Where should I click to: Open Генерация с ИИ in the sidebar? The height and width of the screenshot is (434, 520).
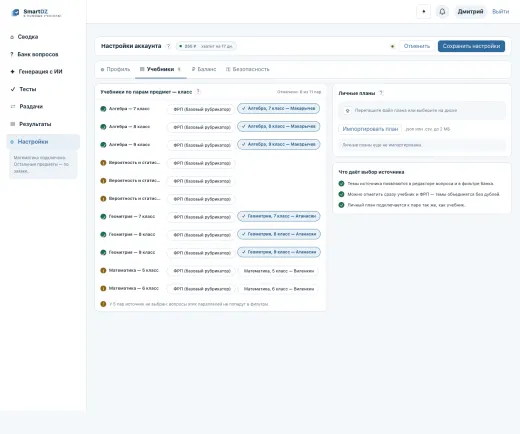(x=40, y=72)
